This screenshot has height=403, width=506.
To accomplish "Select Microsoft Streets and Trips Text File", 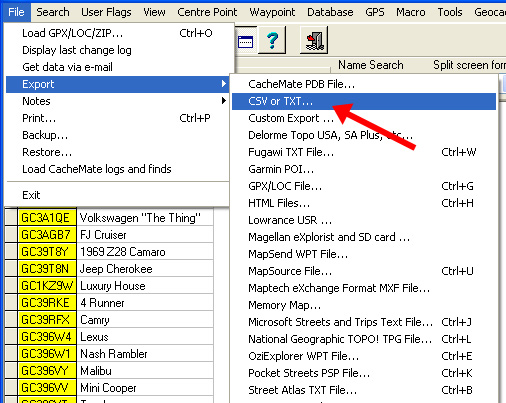I will 364,322.
